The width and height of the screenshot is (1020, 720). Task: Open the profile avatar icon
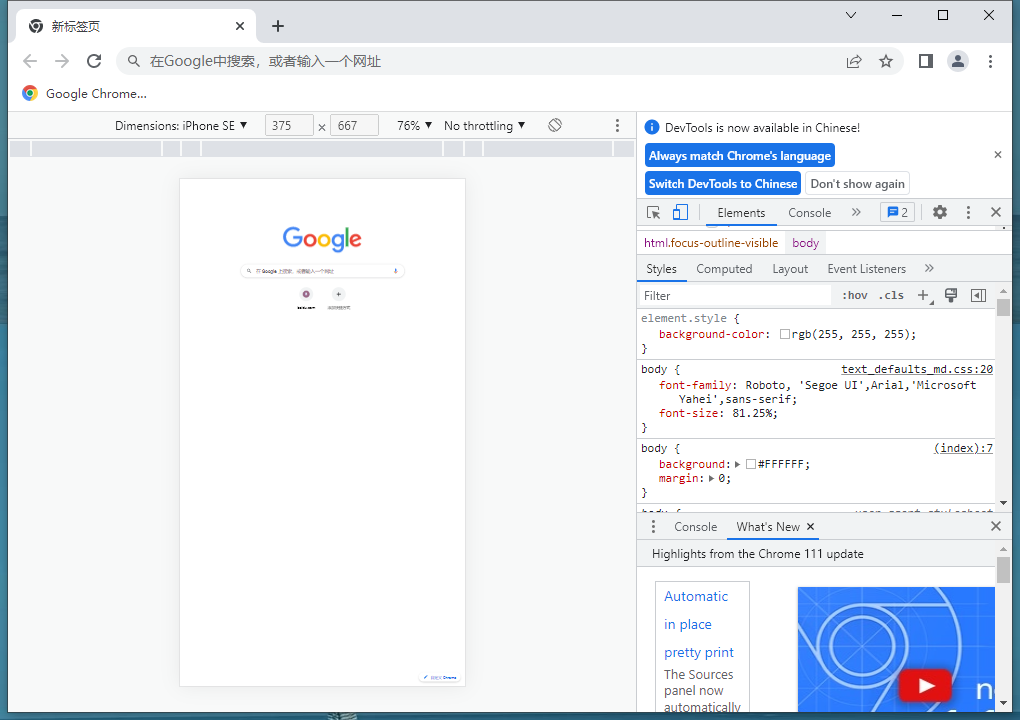click(958, 61)
